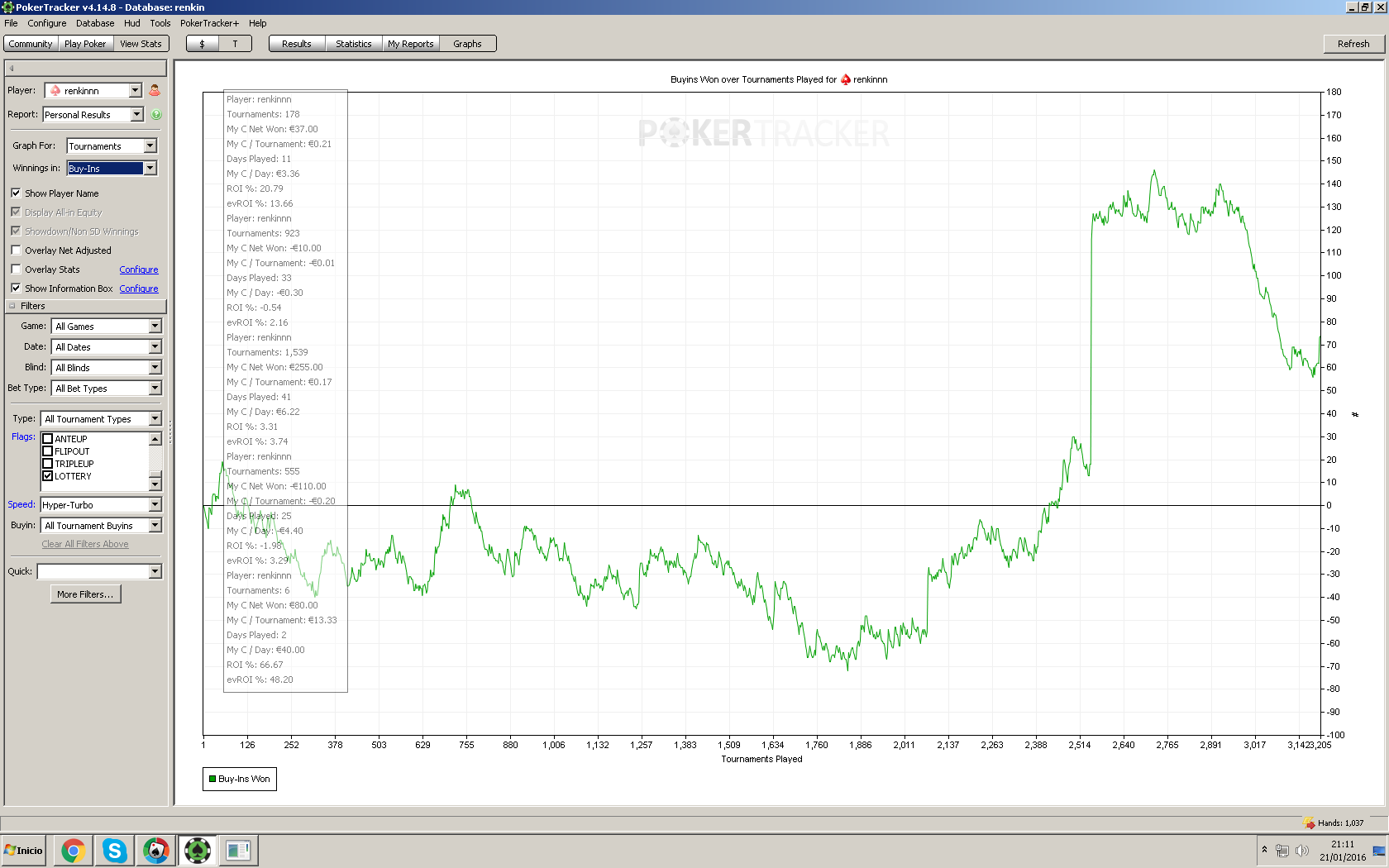Switch to the Play Poker tab
The width and height of the screenshot is (1389, 868).
pos(85,44)
